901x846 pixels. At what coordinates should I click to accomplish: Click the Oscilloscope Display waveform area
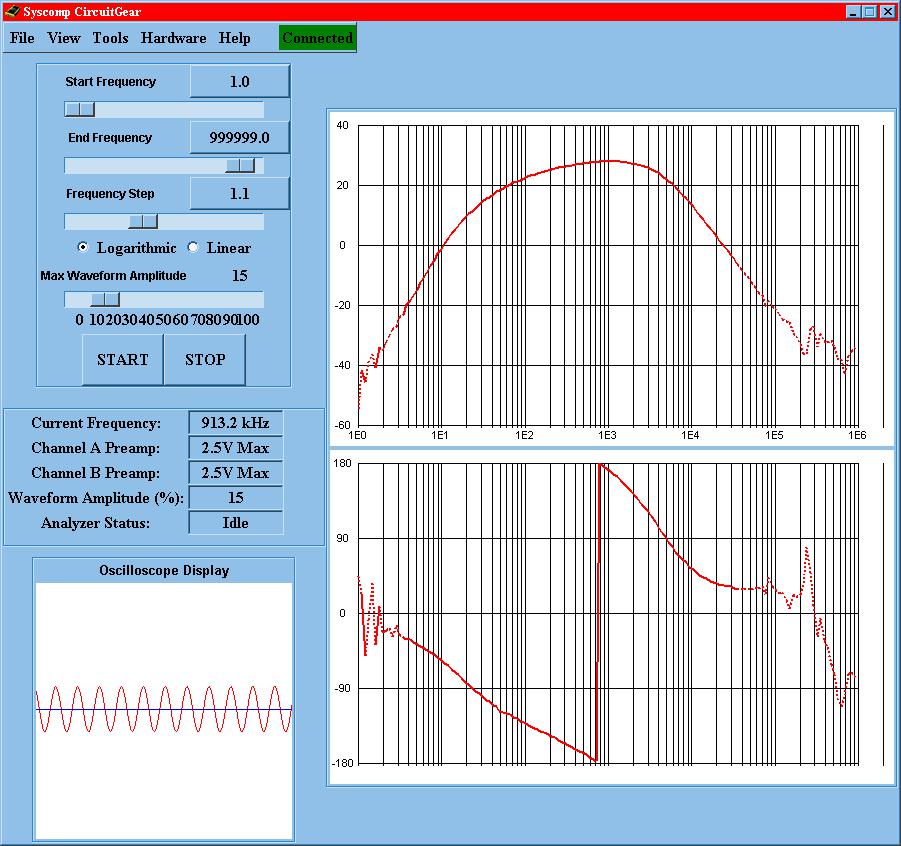pos(164,710)
